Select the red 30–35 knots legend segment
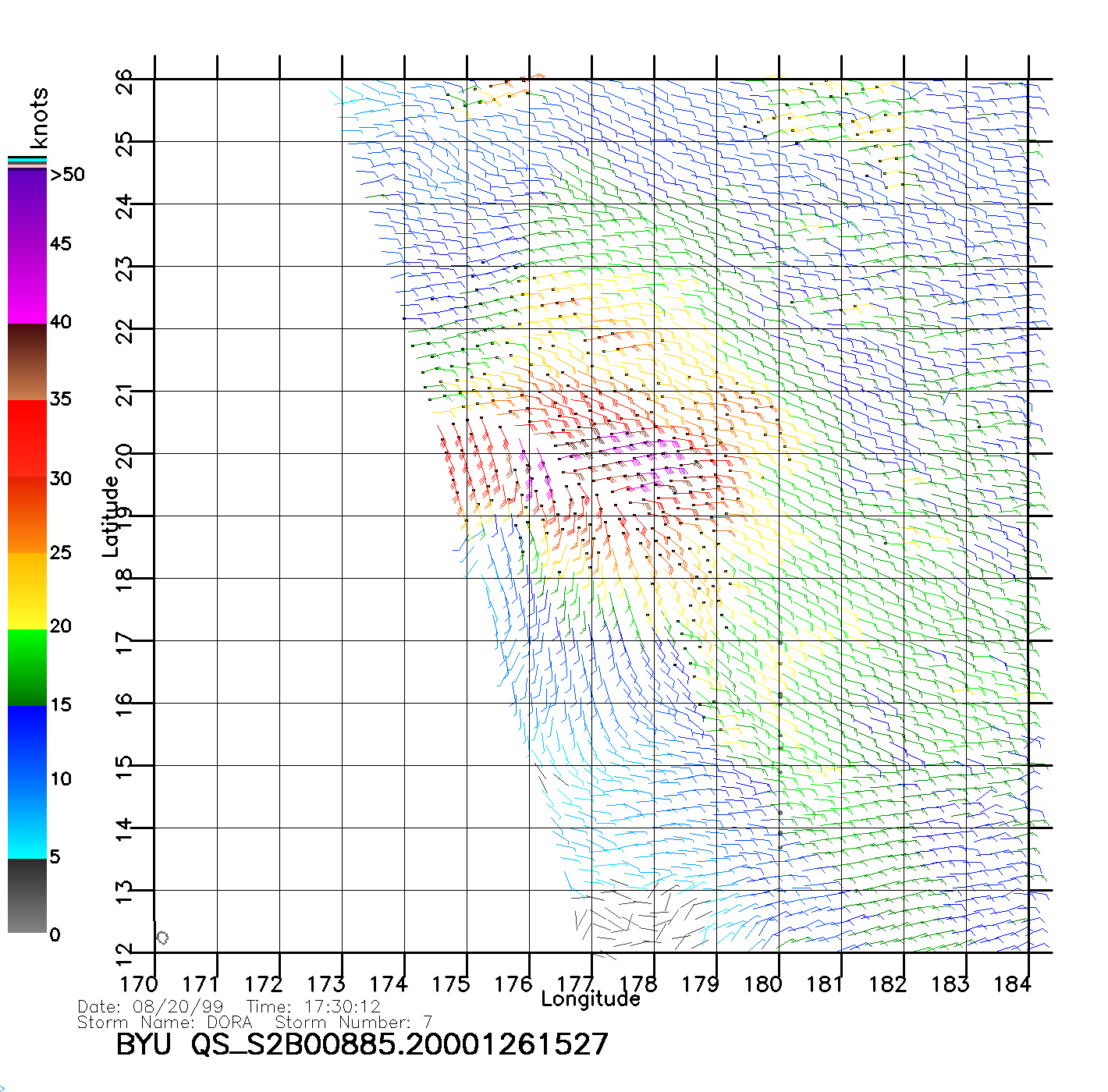This screenshot has height=1092, width=1108. point(27,438)
